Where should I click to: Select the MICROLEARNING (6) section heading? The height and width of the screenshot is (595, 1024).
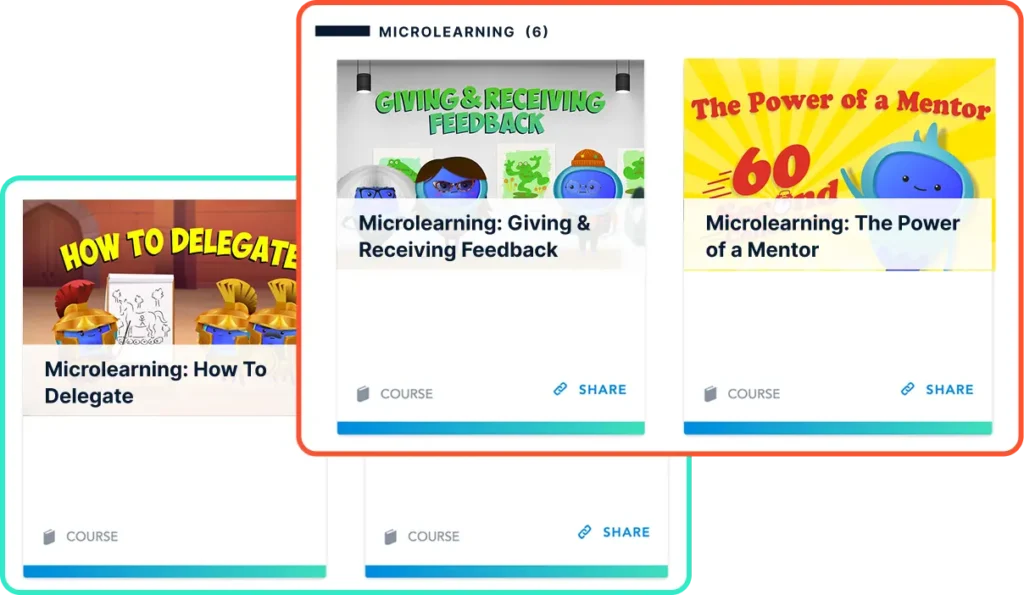464,31
